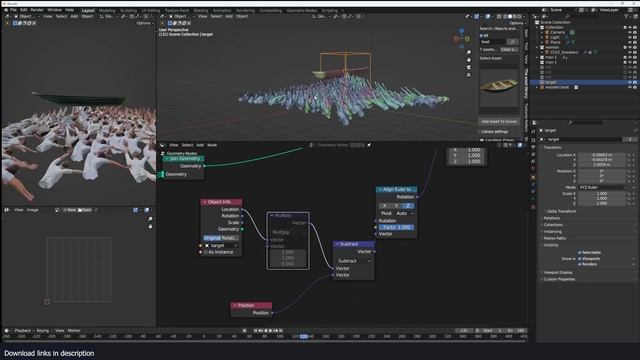Viewport: 640px width, 360px height.
Task: Switch to the Layout workspace tab
Action: pyautogui.click(x=88, y=11)
